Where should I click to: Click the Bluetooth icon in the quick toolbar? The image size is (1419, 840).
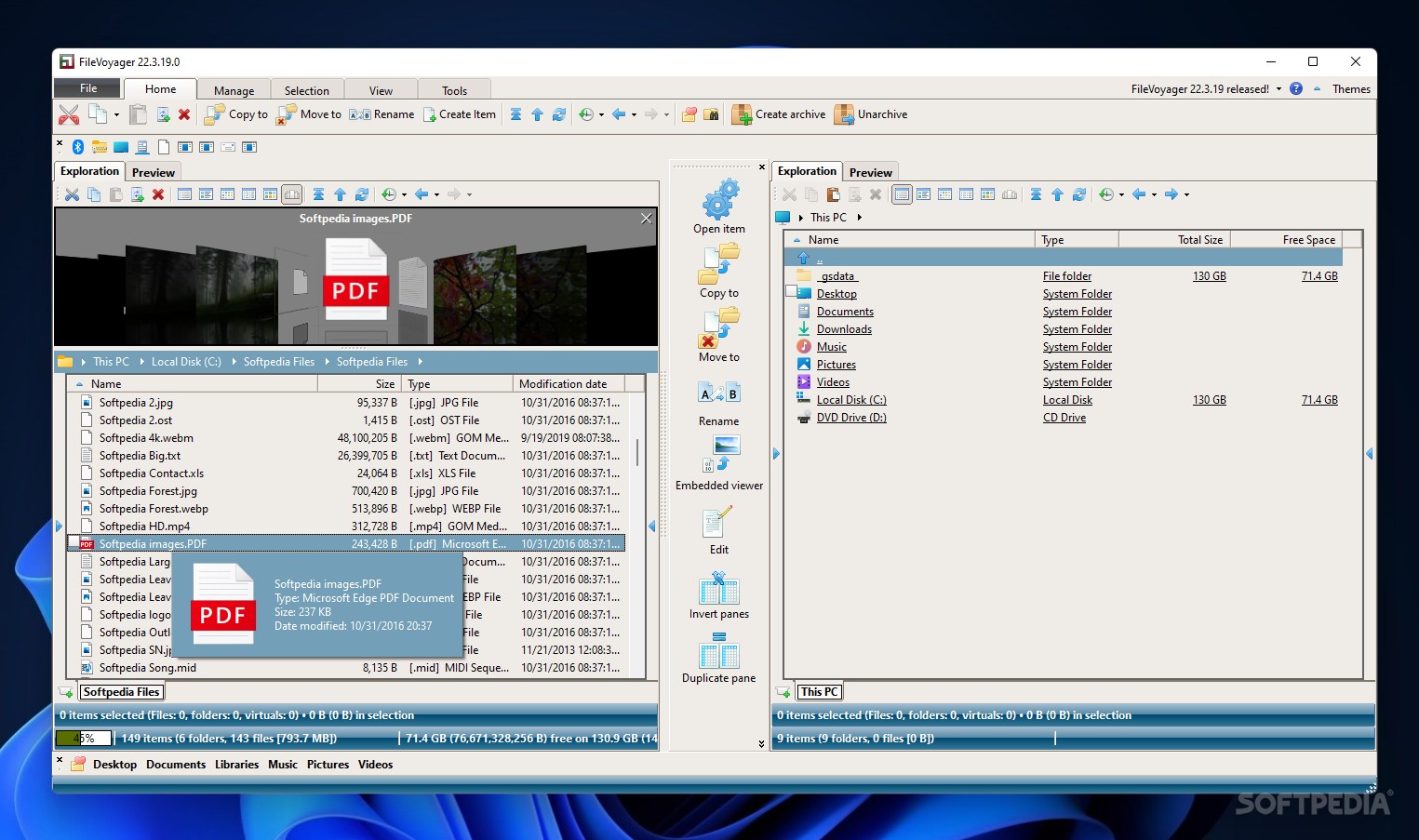point(78,147)
